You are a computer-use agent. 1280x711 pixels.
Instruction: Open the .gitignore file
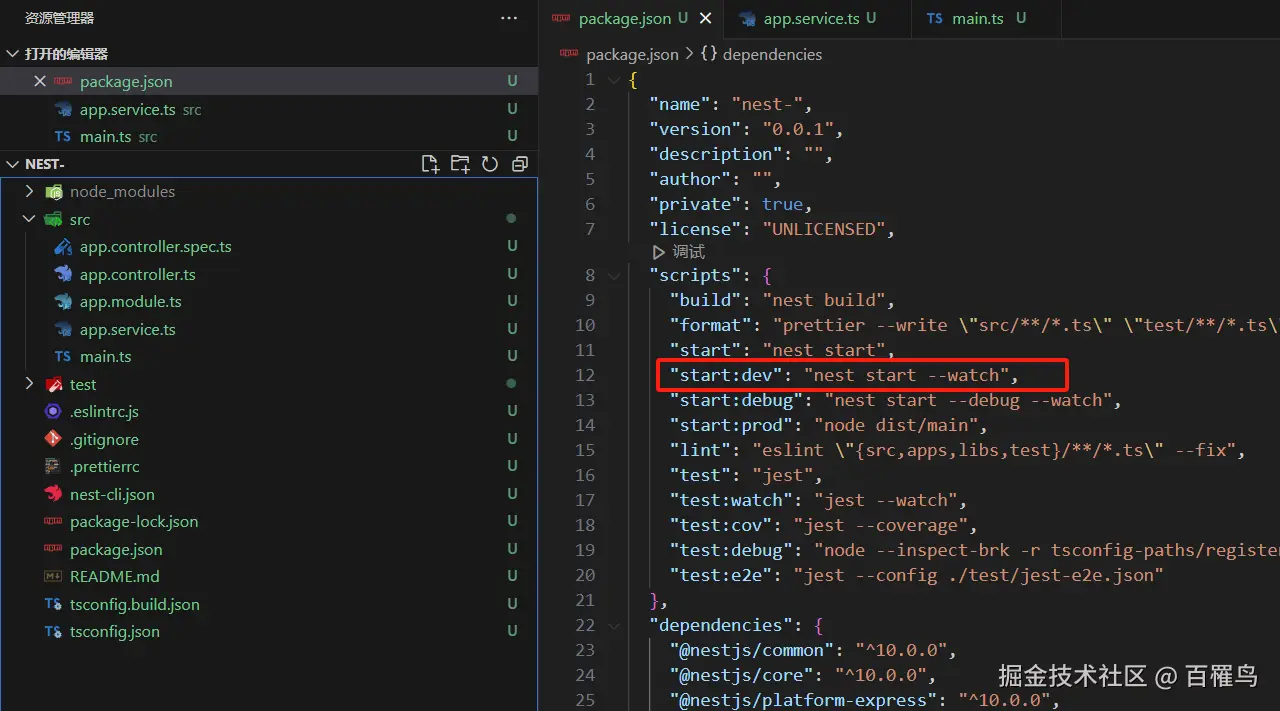104,439
